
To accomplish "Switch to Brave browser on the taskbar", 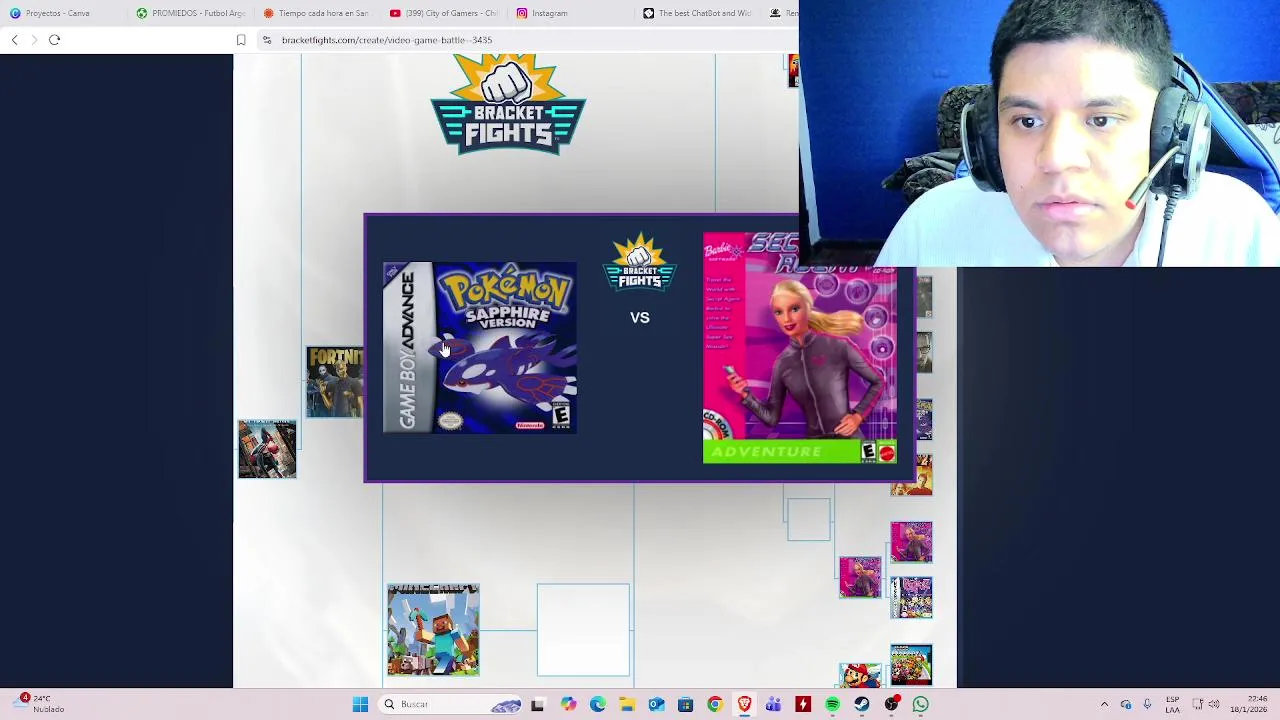I will 744,704.
